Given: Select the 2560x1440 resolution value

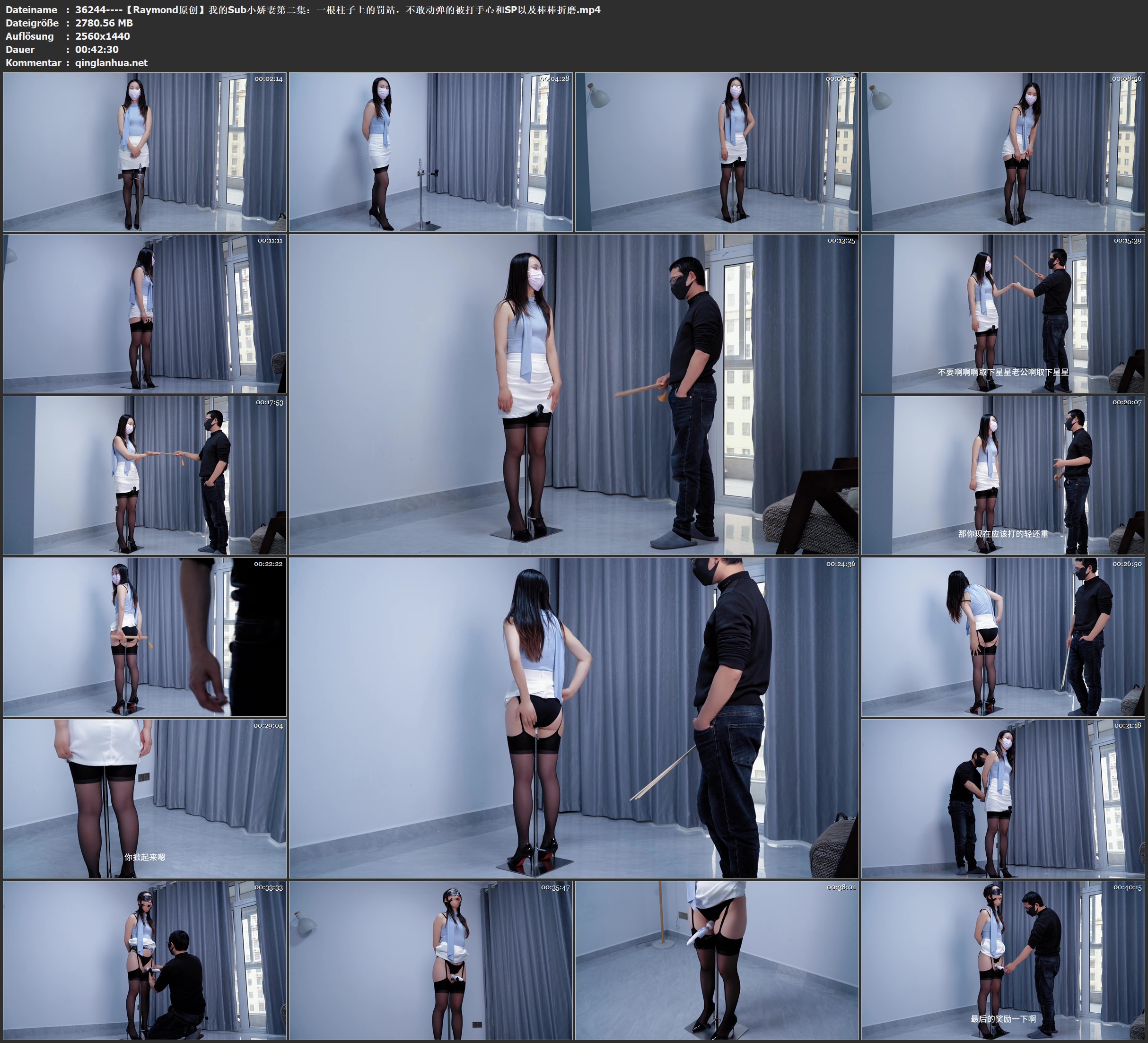Looking at the screenshot, I should point(103,36).
